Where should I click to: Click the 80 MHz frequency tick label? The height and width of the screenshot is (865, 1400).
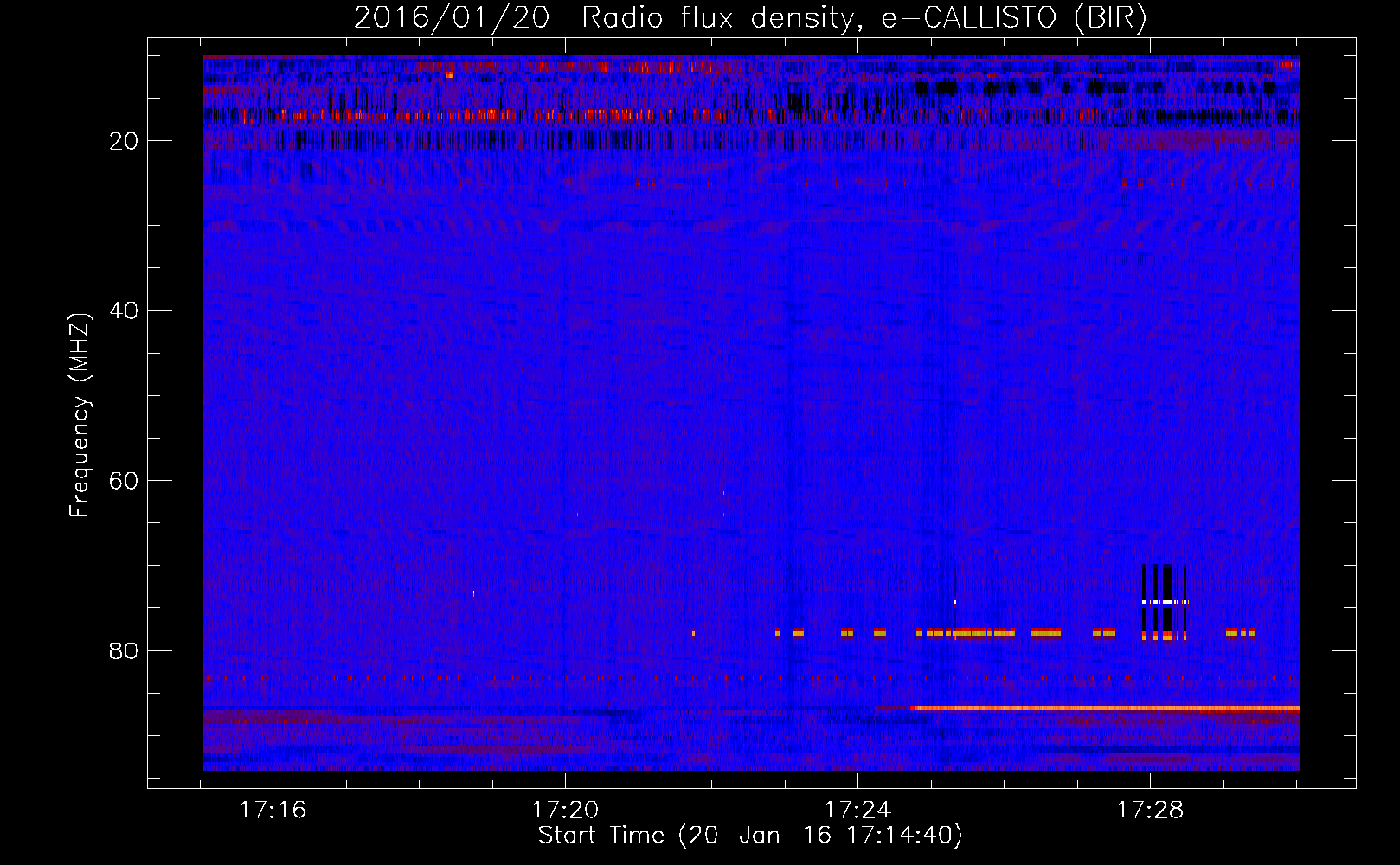click(124, 650)
